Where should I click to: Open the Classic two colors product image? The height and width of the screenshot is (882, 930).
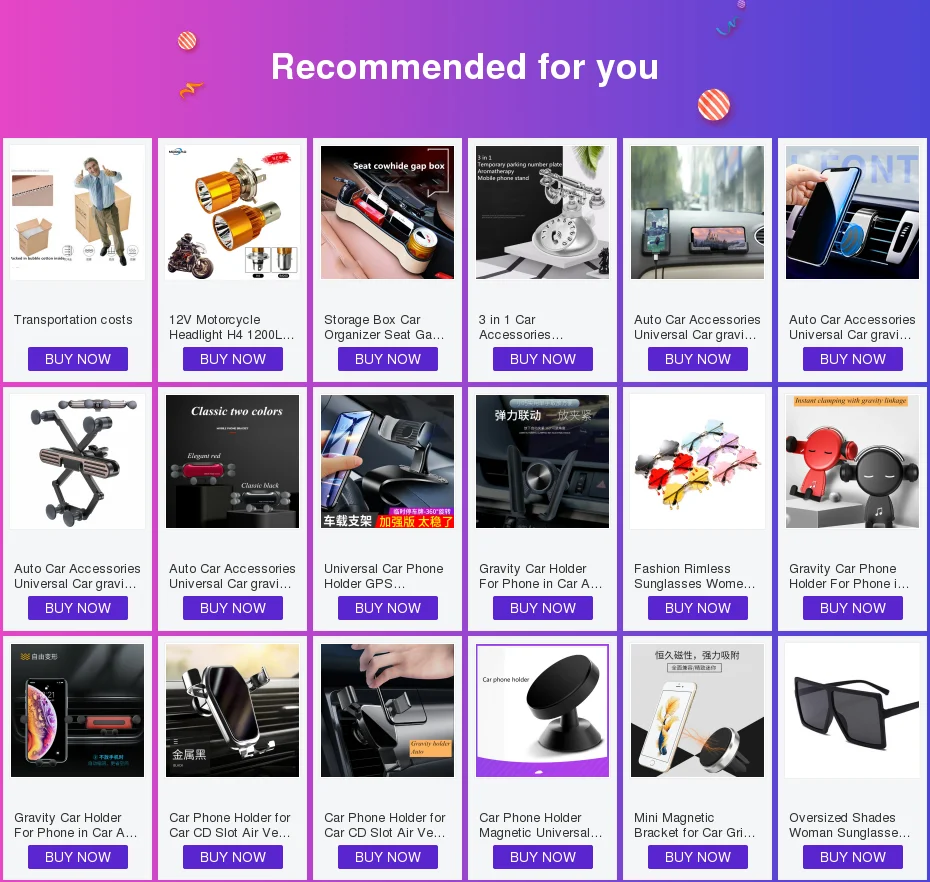tap(232, 461)
